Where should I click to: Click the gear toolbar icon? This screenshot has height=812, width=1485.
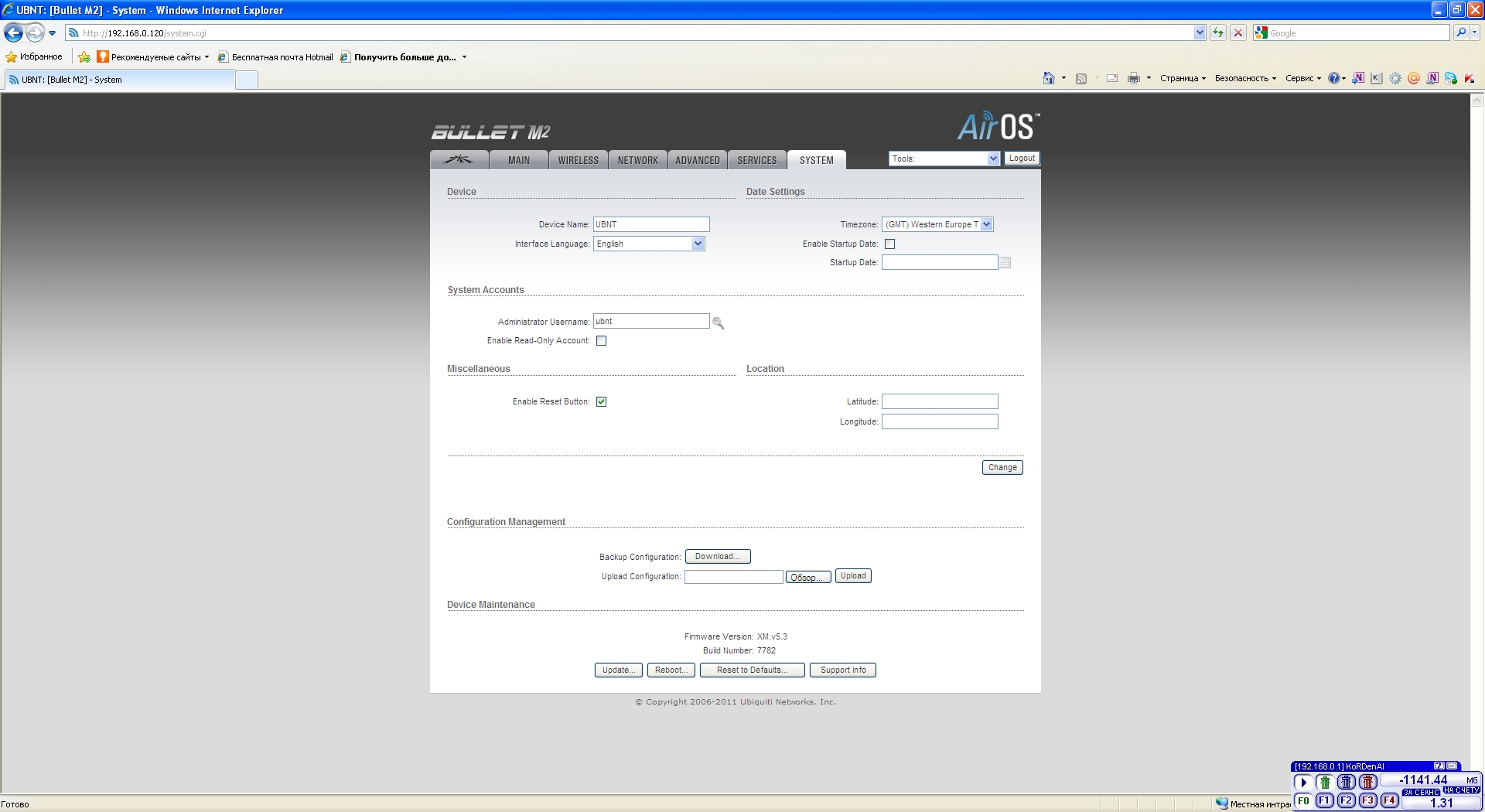1395,78
